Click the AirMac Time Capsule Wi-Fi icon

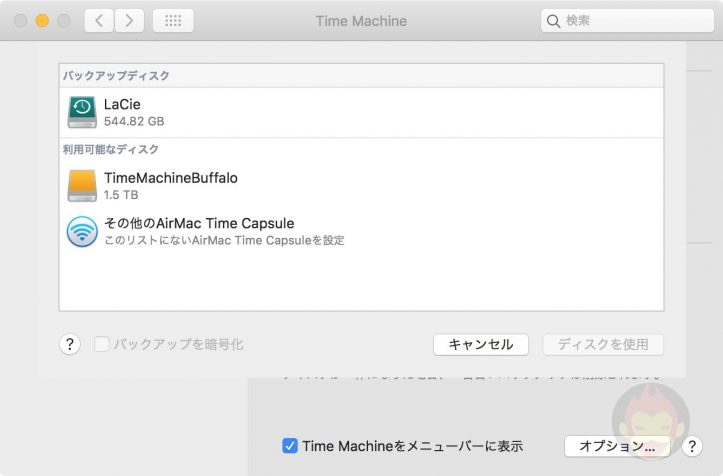[x=82, y=232]
